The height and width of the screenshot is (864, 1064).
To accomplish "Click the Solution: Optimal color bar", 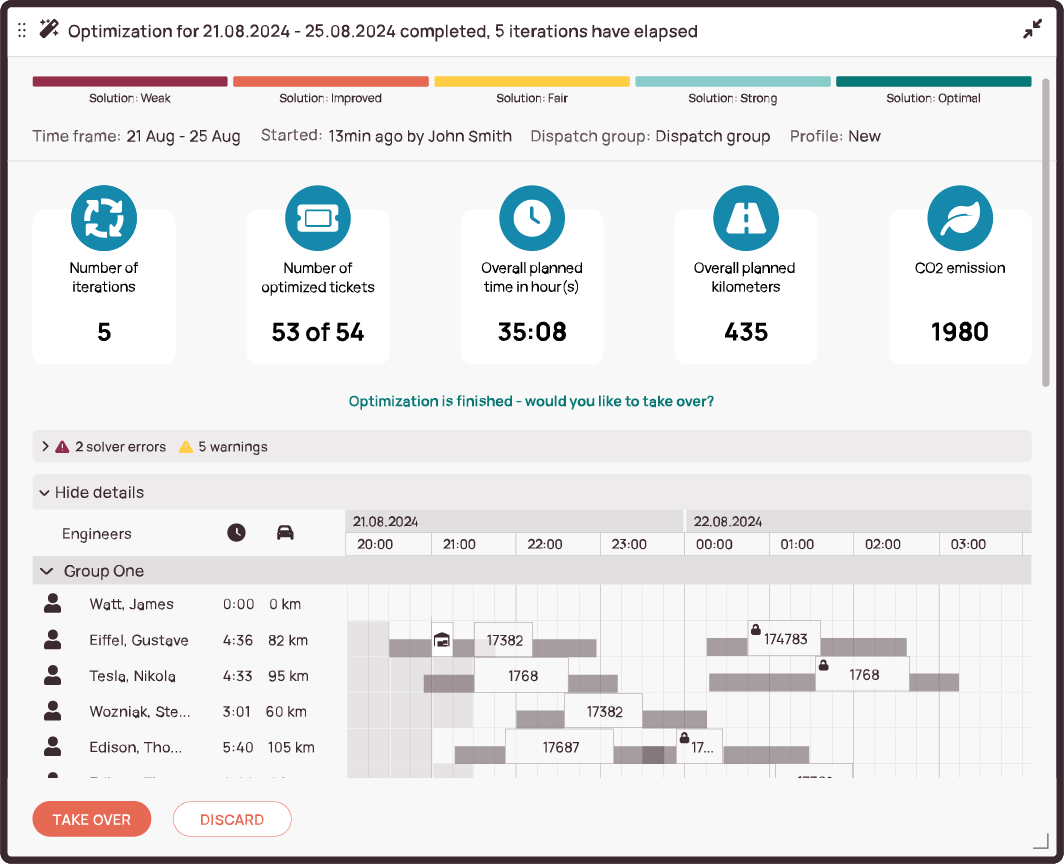I will pyautogui.click(x=933, y=82).
